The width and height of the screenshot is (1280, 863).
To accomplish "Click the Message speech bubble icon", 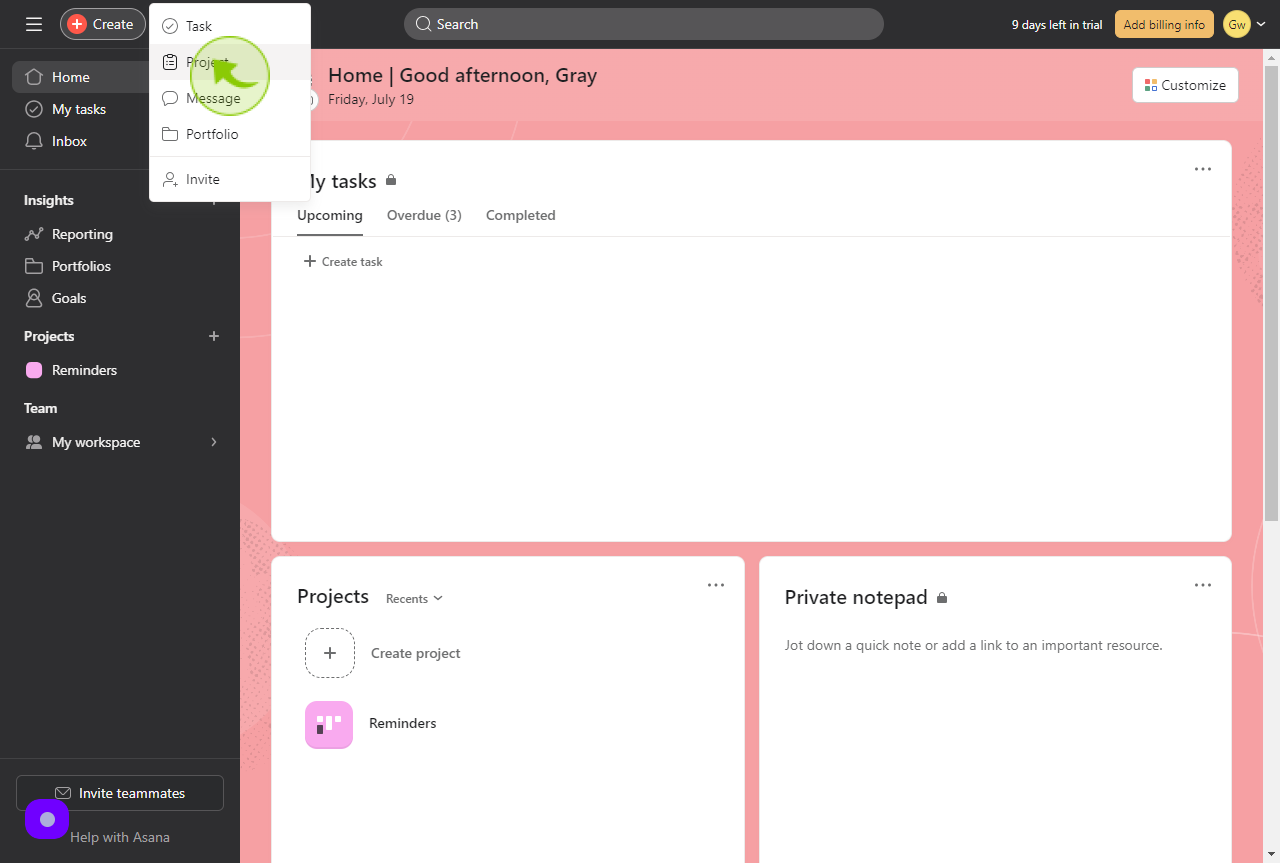I will [x=170, y=98].
